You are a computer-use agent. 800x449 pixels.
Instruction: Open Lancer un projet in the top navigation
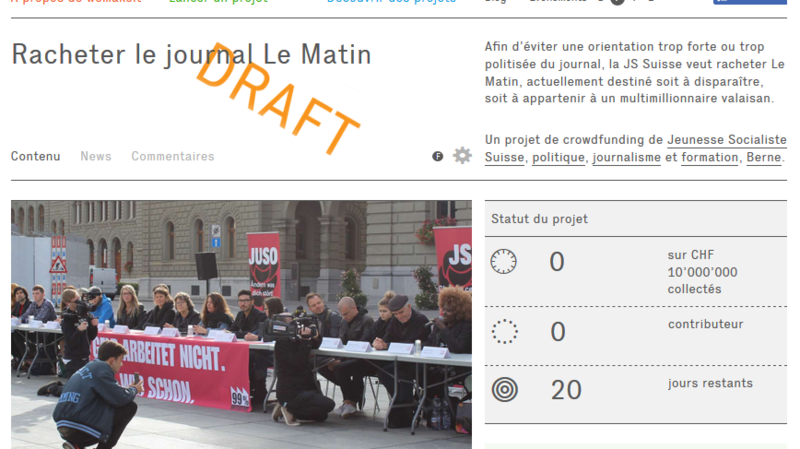coord(218,2)
